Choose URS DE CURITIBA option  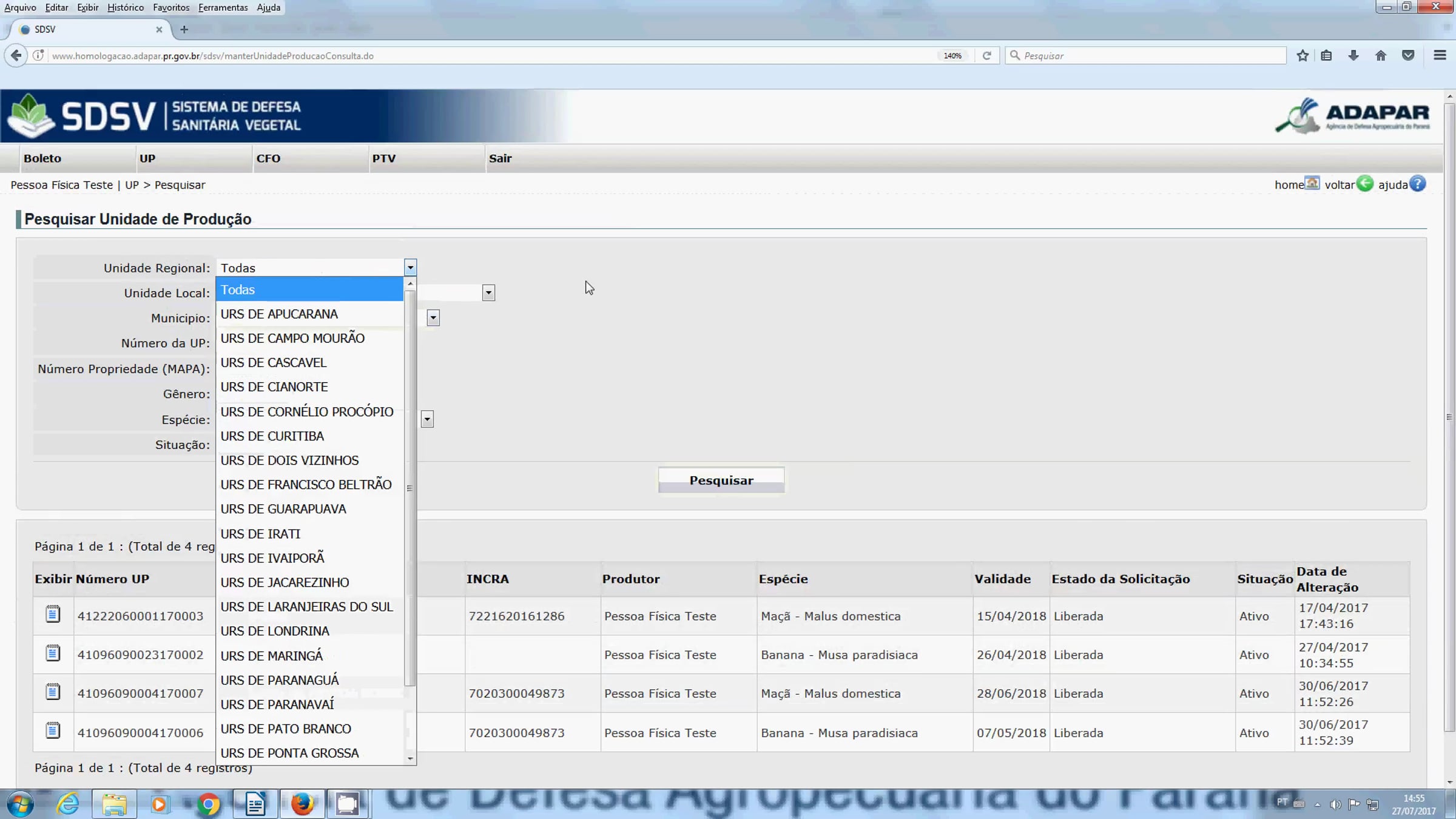tap(309, 436)
